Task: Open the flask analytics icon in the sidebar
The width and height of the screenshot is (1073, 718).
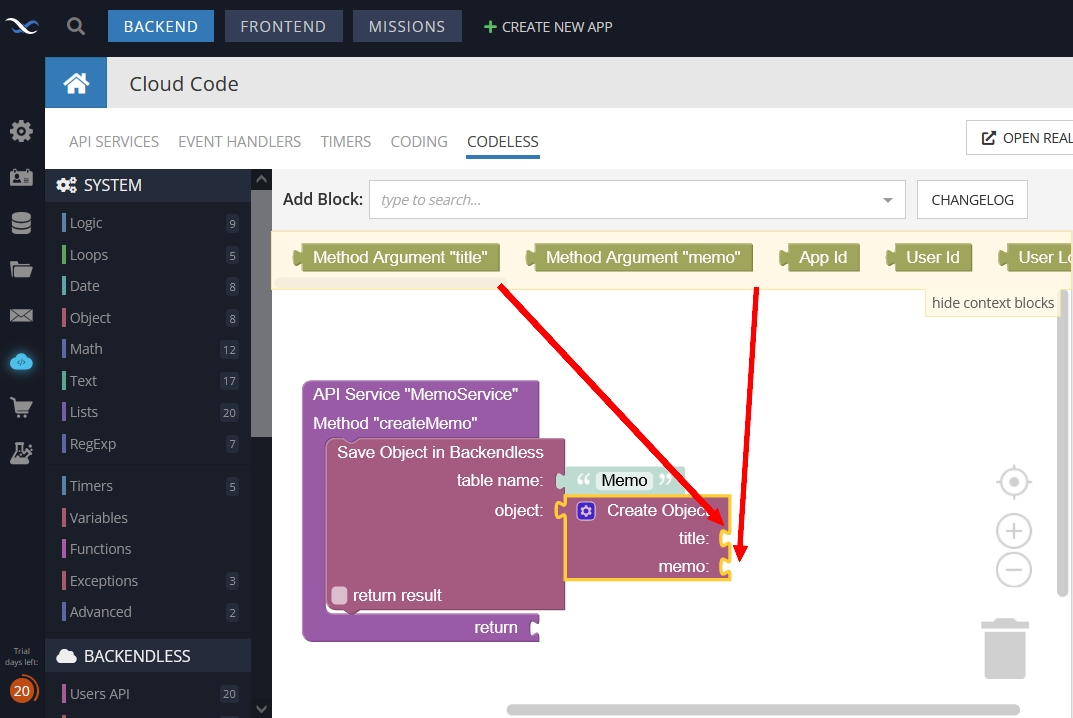Action: (21, 452)
